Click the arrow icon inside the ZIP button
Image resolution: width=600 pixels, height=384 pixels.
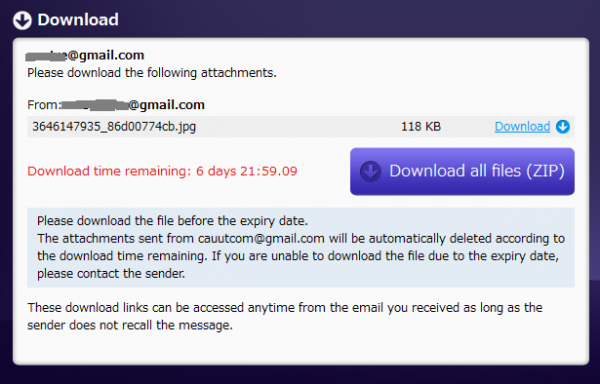tap(370, 171)
